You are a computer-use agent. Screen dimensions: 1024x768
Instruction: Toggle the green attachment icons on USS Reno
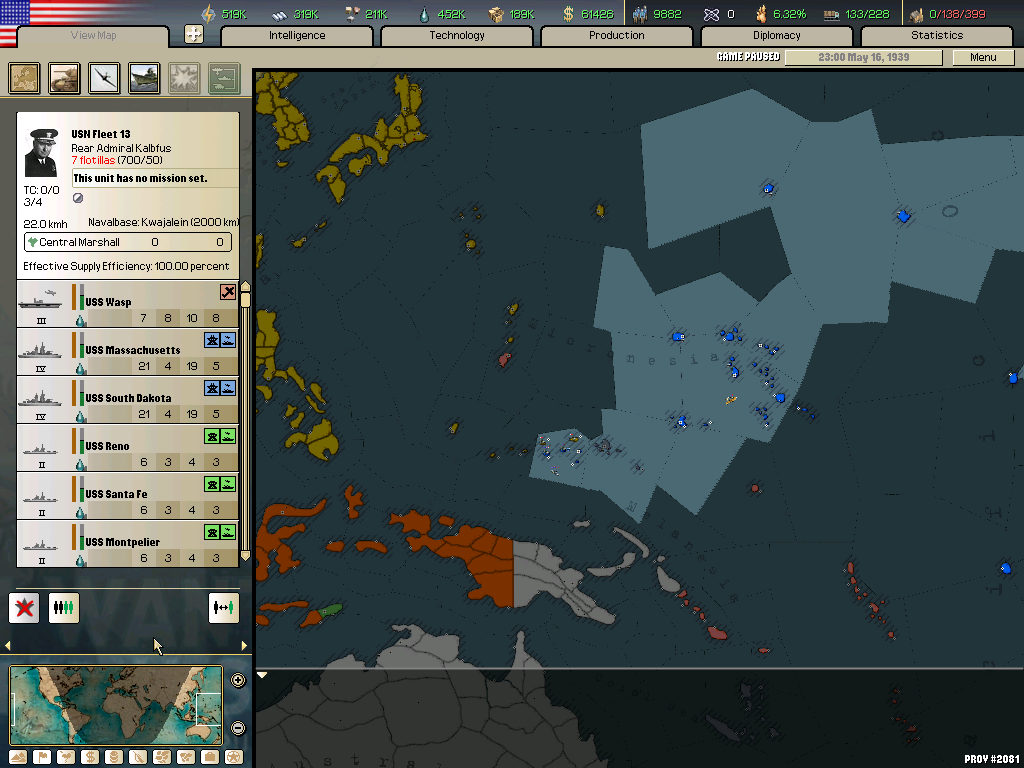tap(220, 436)
